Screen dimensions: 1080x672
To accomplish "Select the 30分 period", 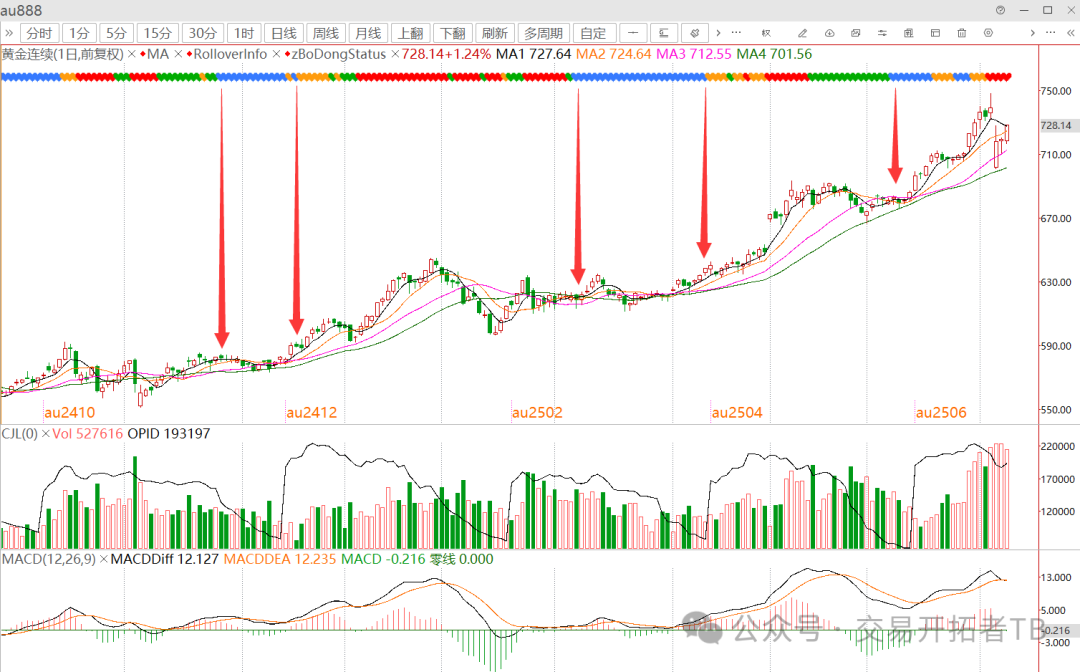I will tap(202, 33).
